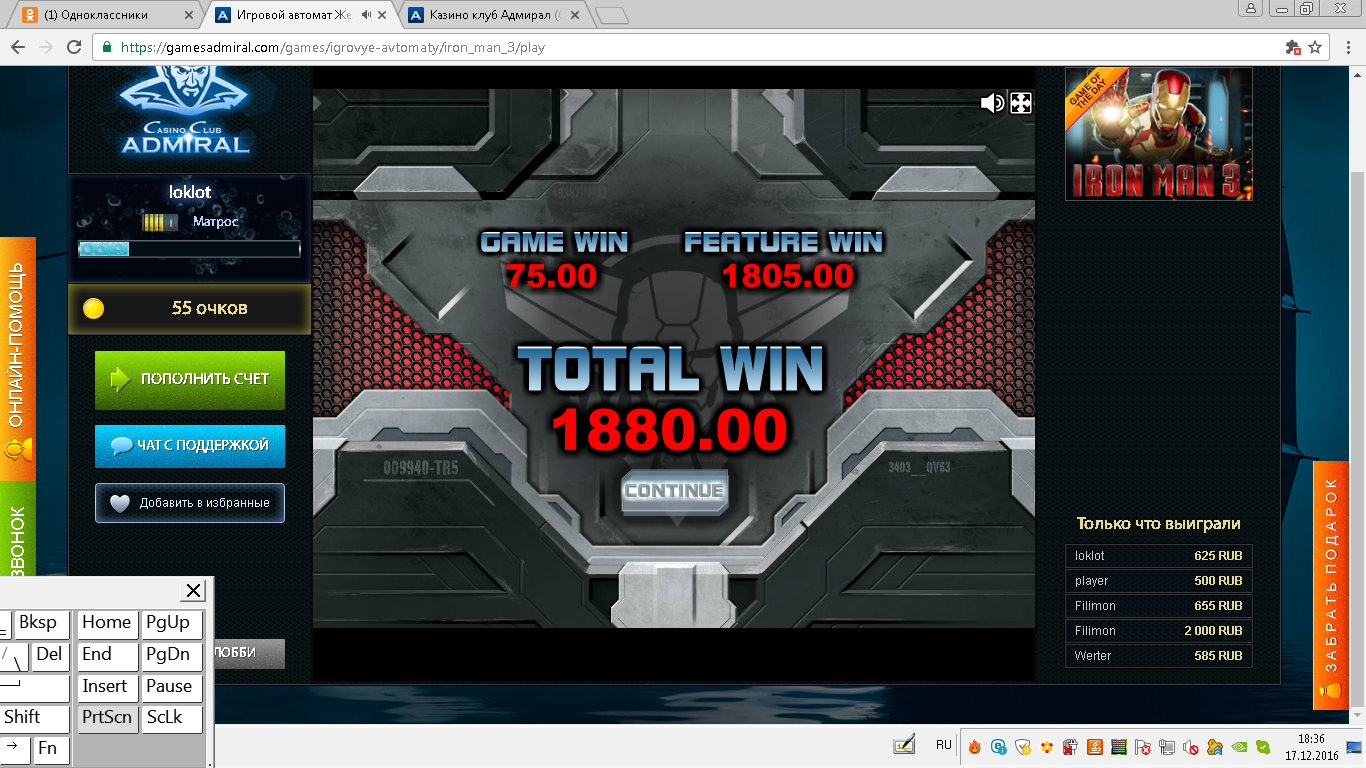This screenshot has width=1366, height=768.
Task: Click the ПОПОЛНИТЬ СЧЕТ deposit button
Action: 190,380
